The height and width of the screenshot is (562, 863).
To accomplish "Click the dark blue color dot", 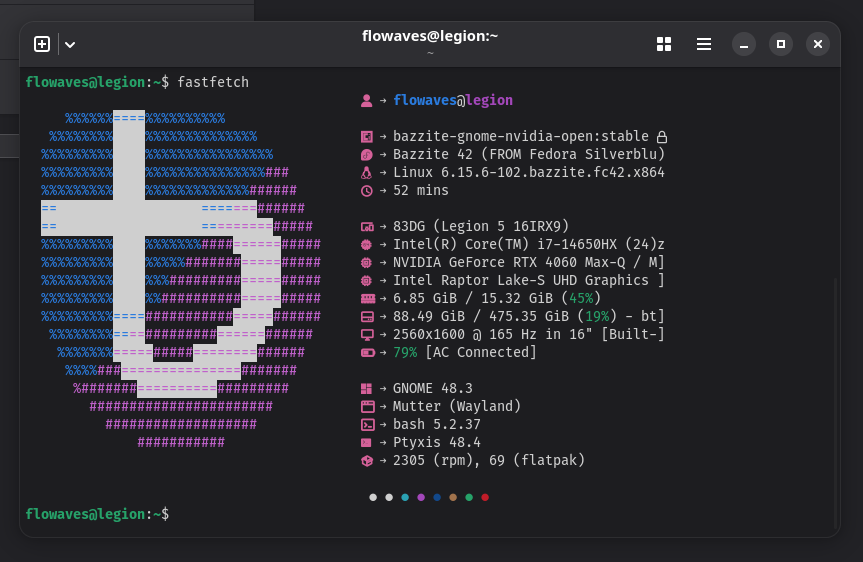I will 437,497.
